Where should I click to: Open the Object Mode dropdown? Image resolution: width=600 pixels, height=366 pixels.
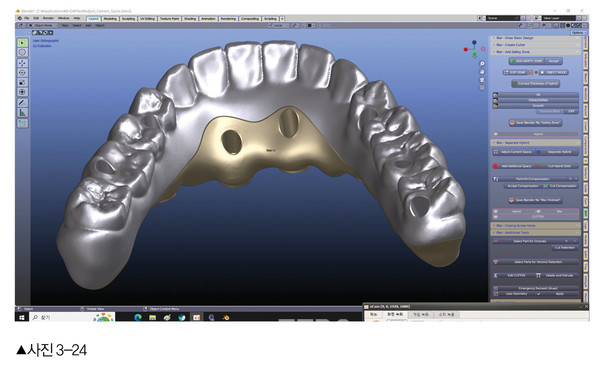[43, 25]
